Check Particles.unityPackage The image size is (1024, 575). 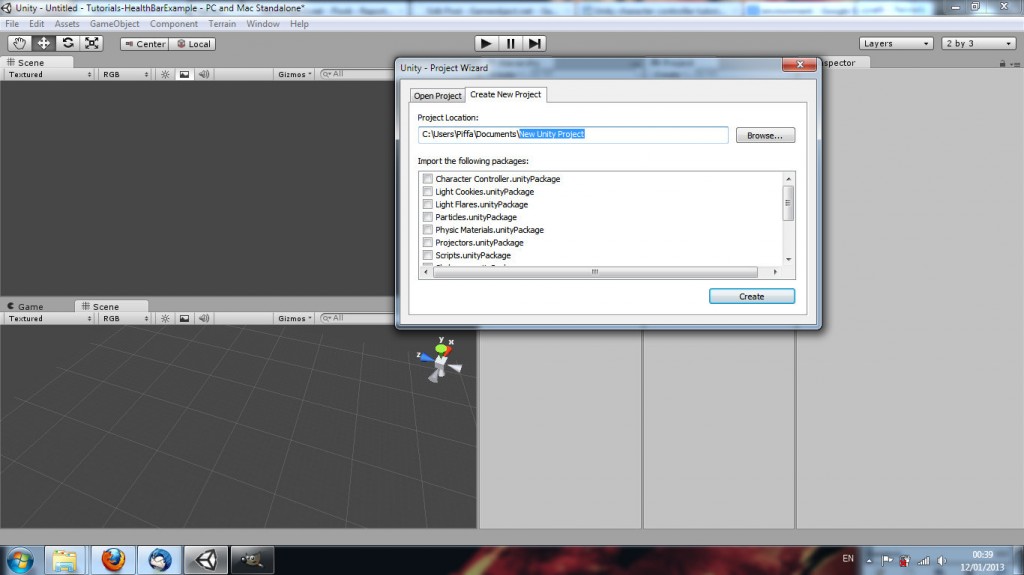click(428, 217)
